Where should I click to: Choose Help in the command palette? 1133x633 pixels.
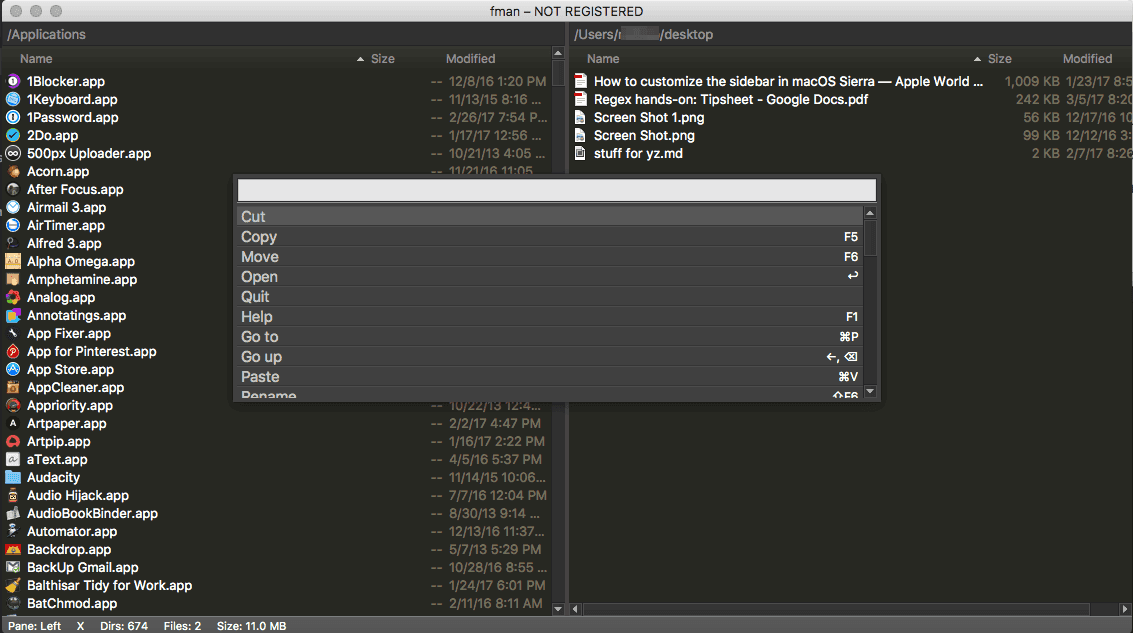pos(550,316)
